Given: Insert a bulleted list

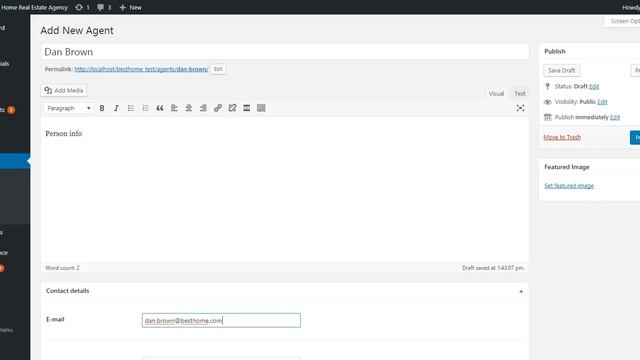Looking at the screenshot, I should [131, 108].
